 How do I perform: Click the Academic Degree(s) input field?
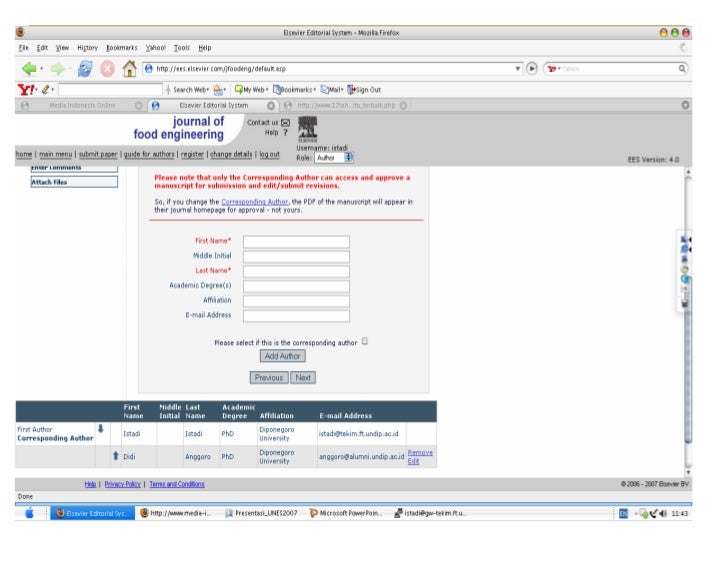[296, 286]
